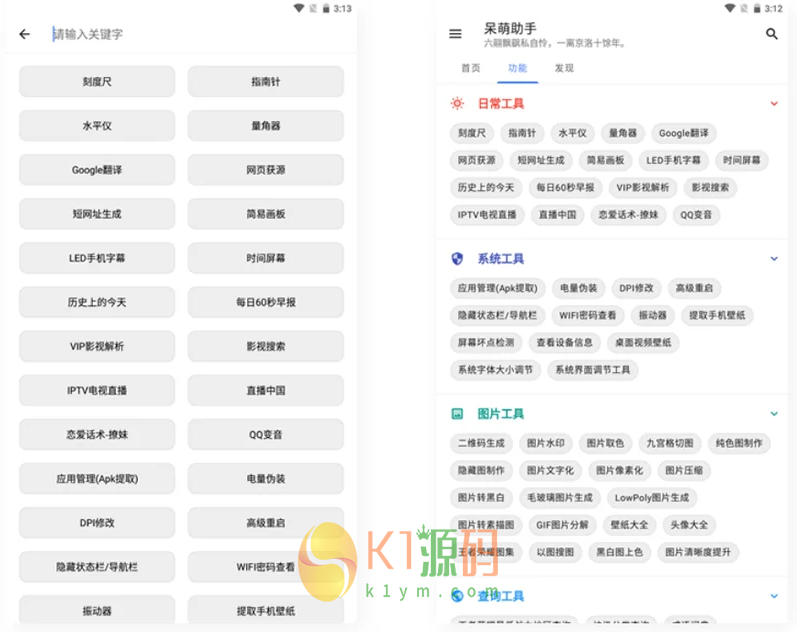Open the 图片清晰度提升 chip
Screen dimensions: 797x632
[698, 552]
